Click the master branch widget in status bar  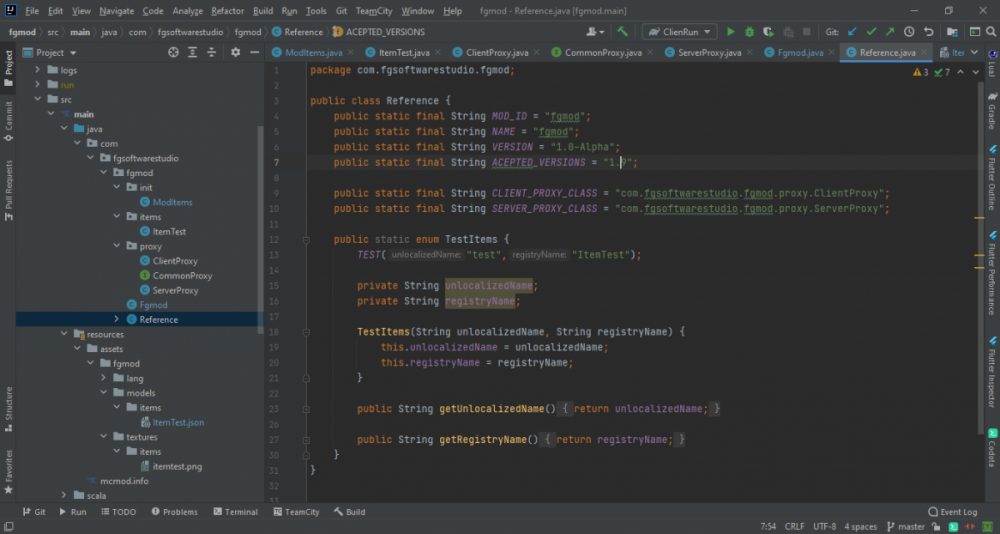(906, 527)
